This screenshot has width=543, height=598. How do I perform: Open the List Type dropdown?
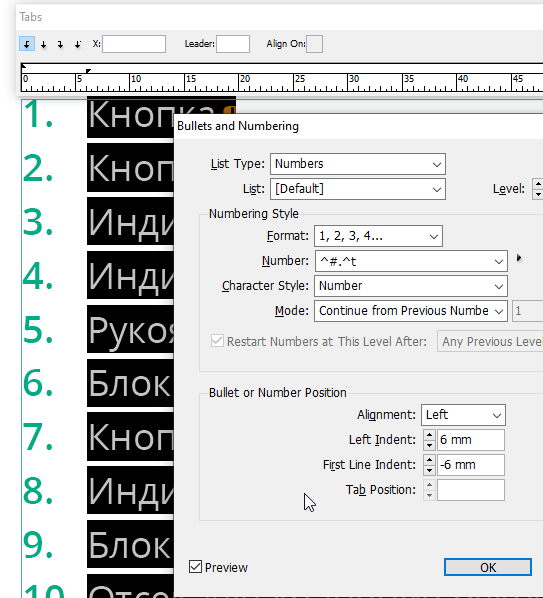pyautogui.click(x=358, y=164)
